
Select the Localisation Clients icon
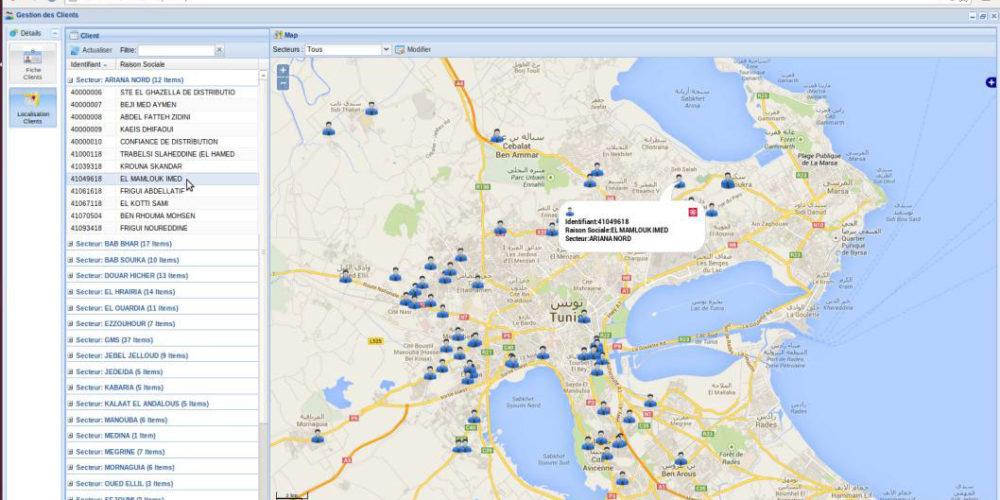click(x=33, y=108)
